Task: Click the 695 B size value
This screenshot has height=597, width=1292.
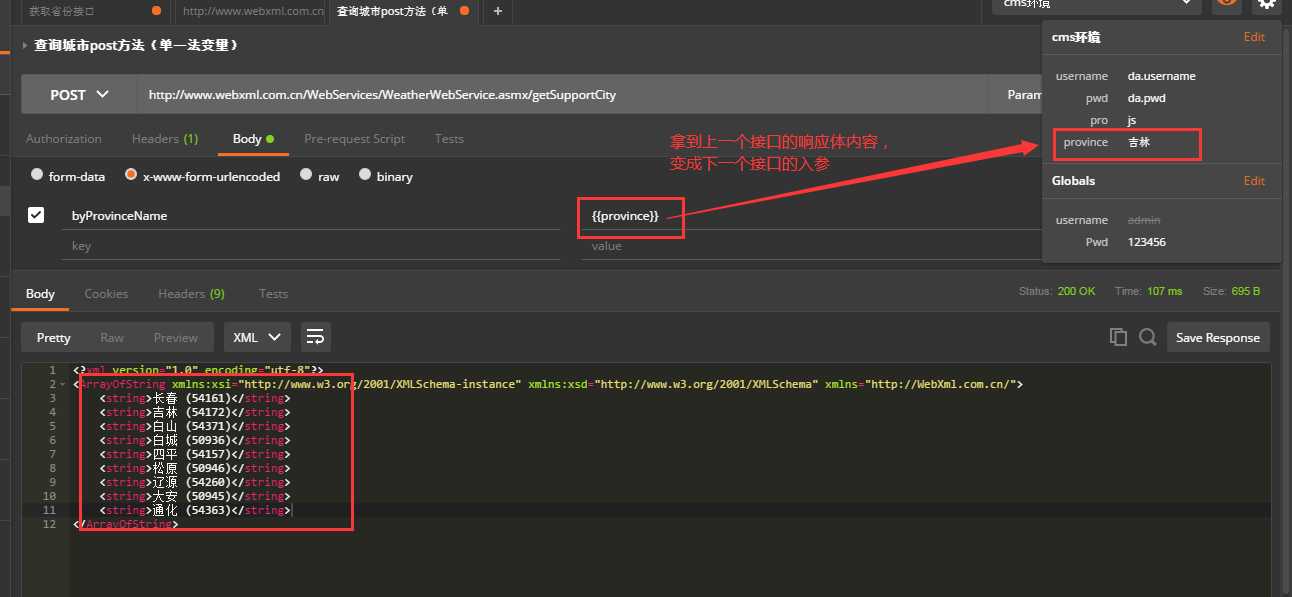Action: pos(1245,291)
